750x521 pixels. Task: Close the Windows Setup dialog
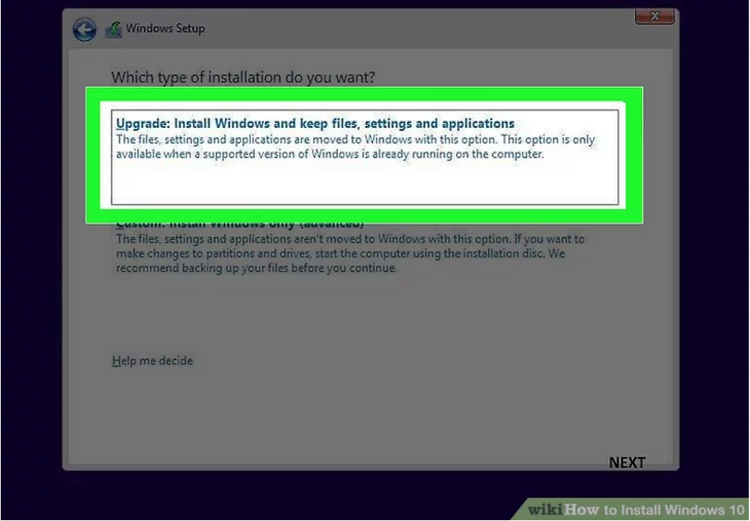[654, 16]
